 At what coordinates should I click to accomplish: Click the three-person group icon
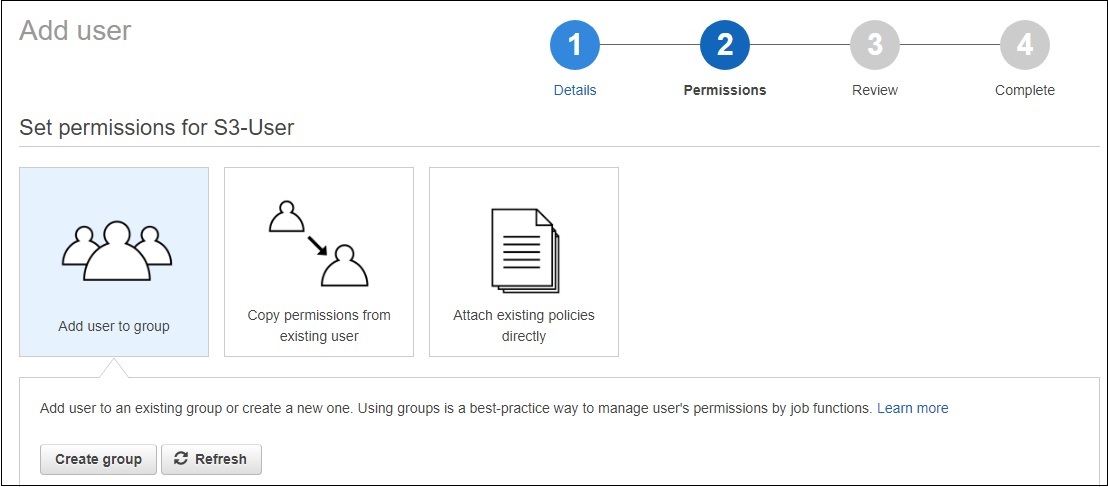114,249
